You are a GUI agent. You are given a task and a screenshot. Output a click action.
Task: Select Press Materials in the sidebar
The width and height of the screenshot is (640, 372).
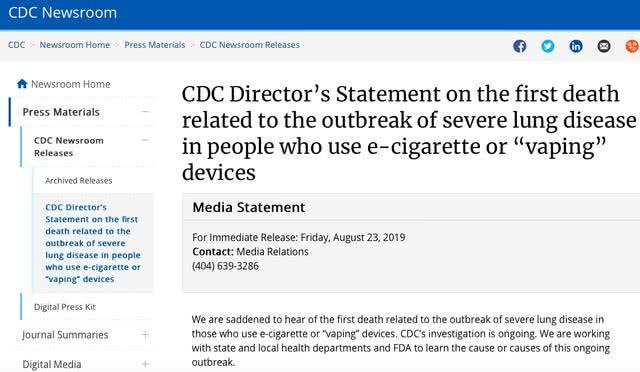click(61, 112)
